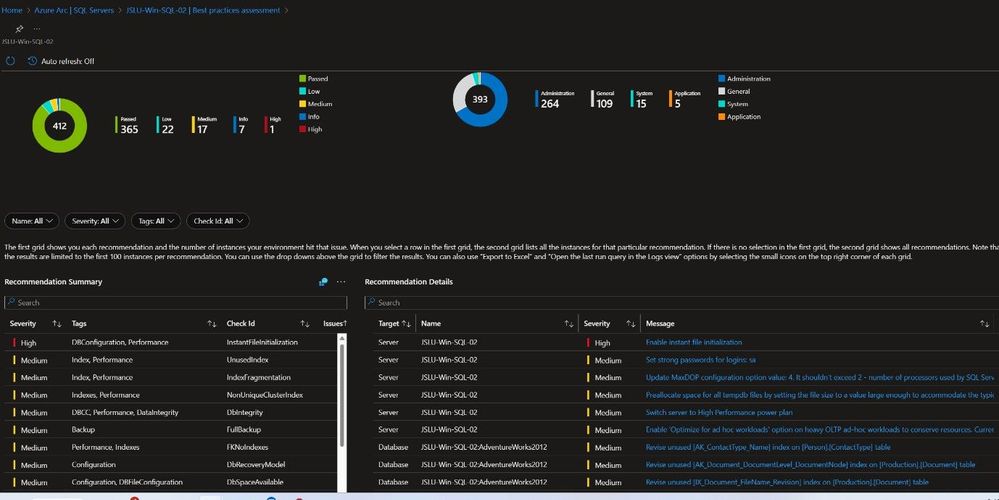
Task: Click the refresh icon in the command bar
Action: (10, 61)
